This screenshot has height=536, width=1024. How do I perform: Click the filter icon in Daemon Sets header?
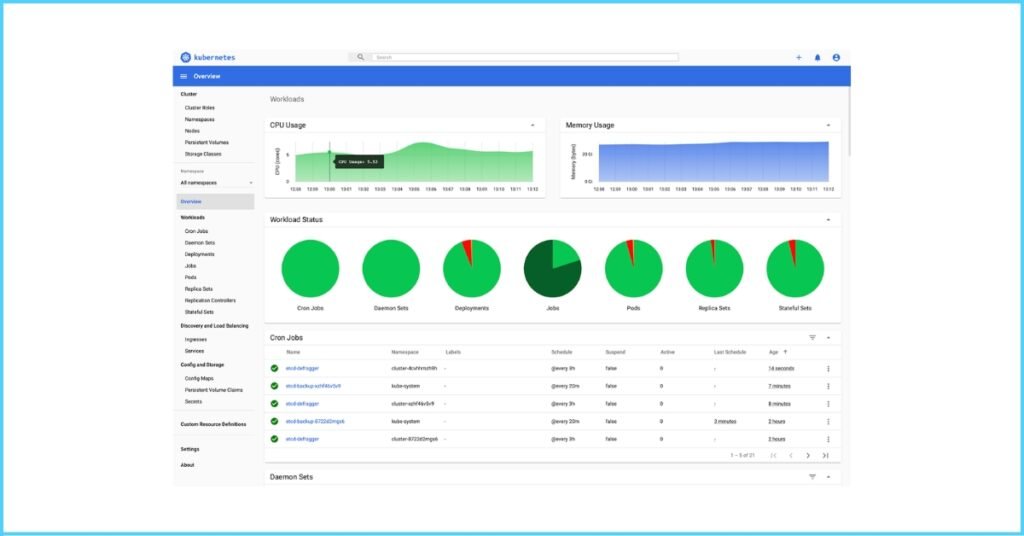point(812,477)
